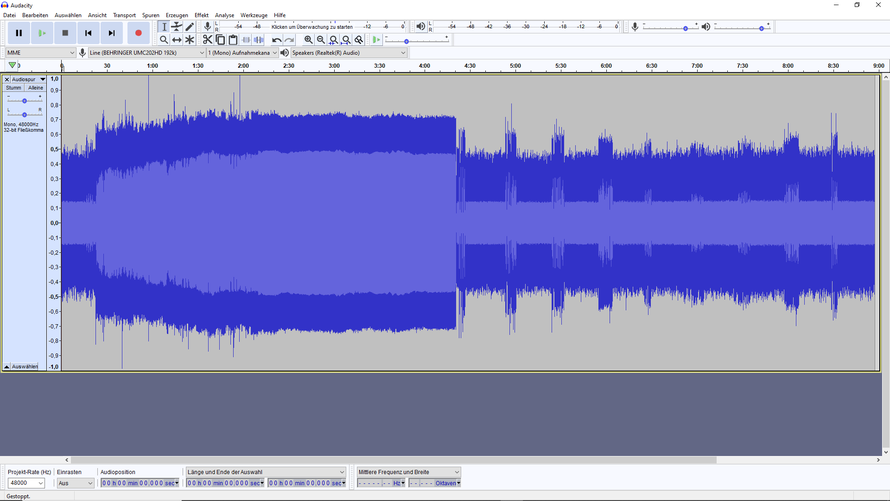Cut the selection with the scissors icon
The width and height of the screenshot is (890, 501).
(x=207, y=40)
